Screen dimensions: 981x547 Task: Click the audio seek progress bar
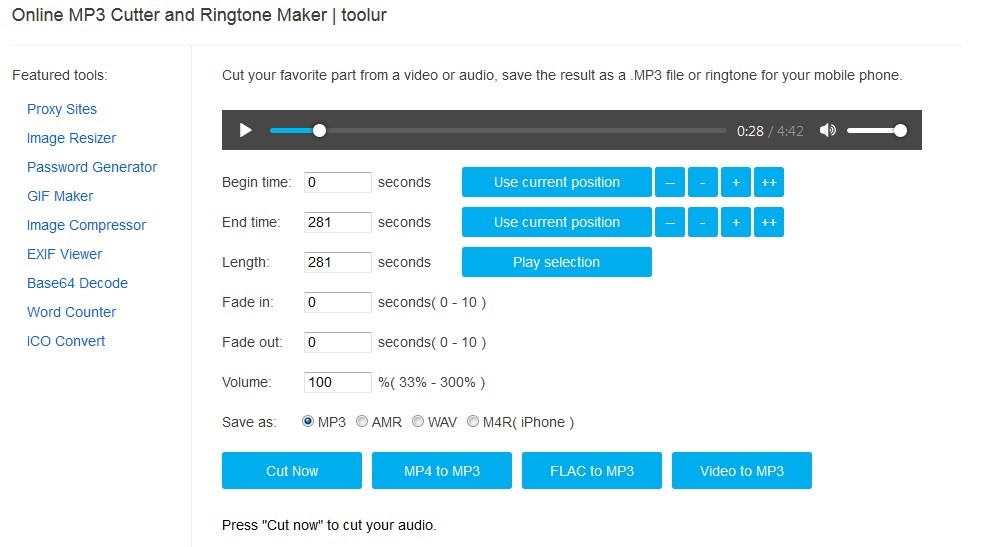498,130
